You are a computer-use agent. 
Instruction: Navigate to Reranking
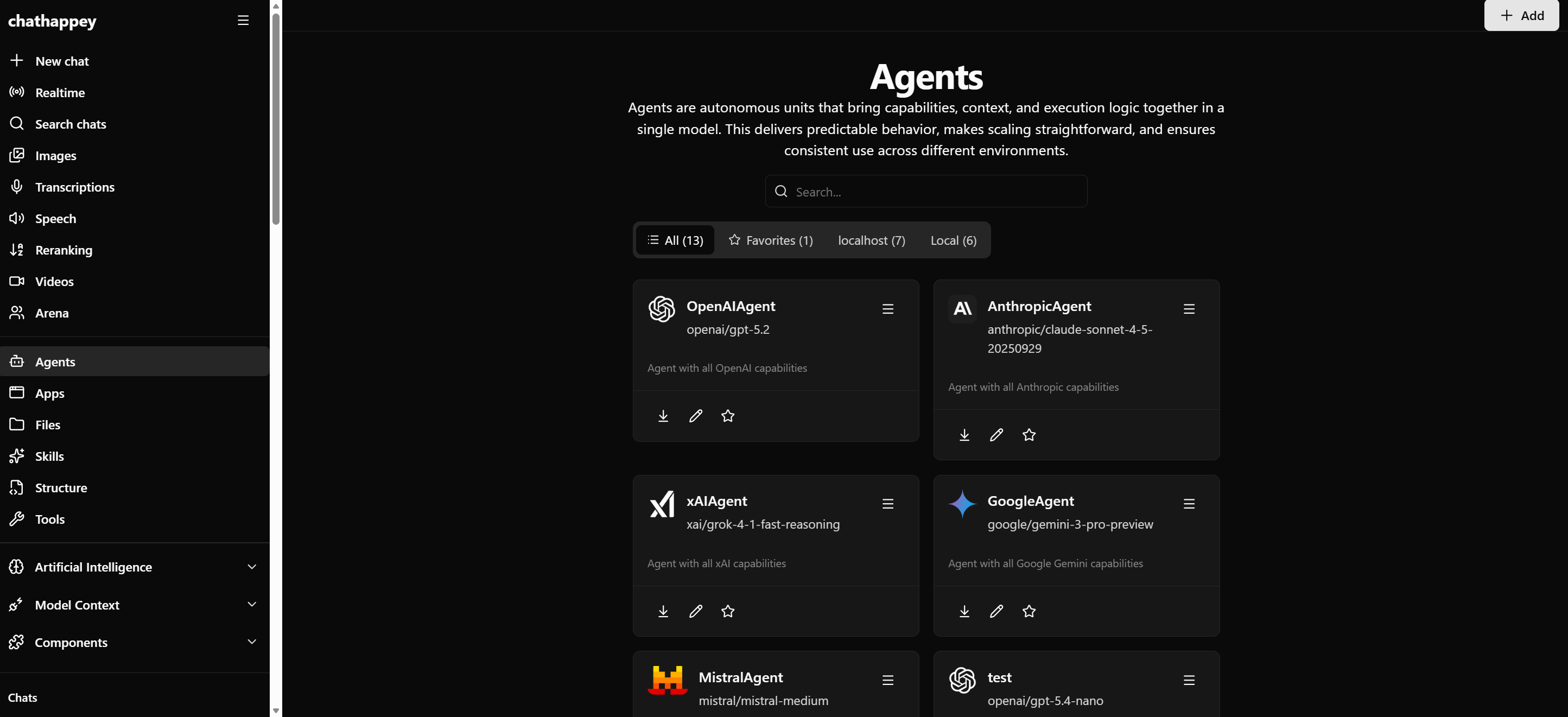[135, 250]
